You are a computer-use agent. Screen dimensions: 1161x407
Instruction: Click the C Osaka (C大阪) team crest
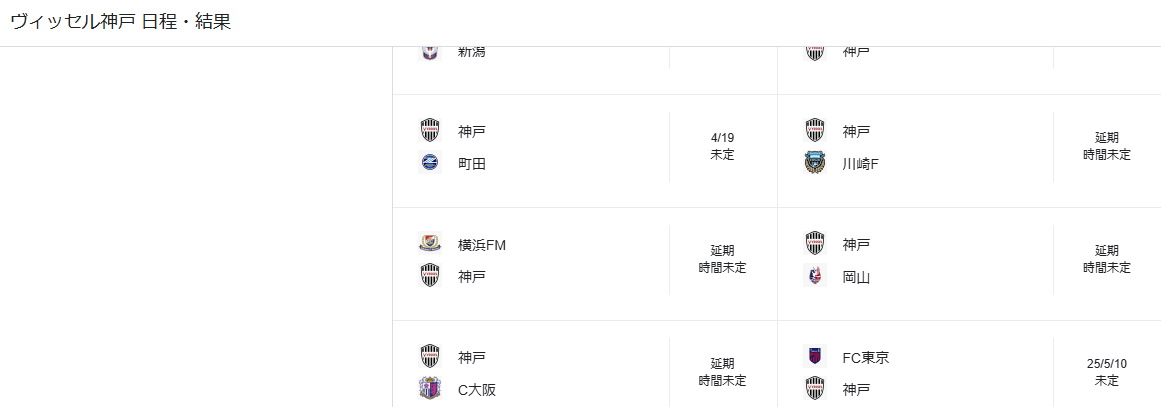(x=429, y=389)
